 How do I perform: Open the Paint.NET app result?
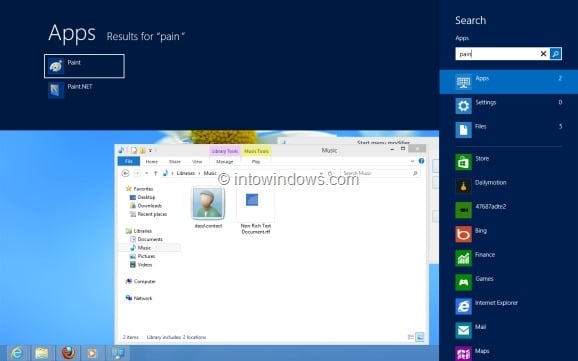coord(84,90)
